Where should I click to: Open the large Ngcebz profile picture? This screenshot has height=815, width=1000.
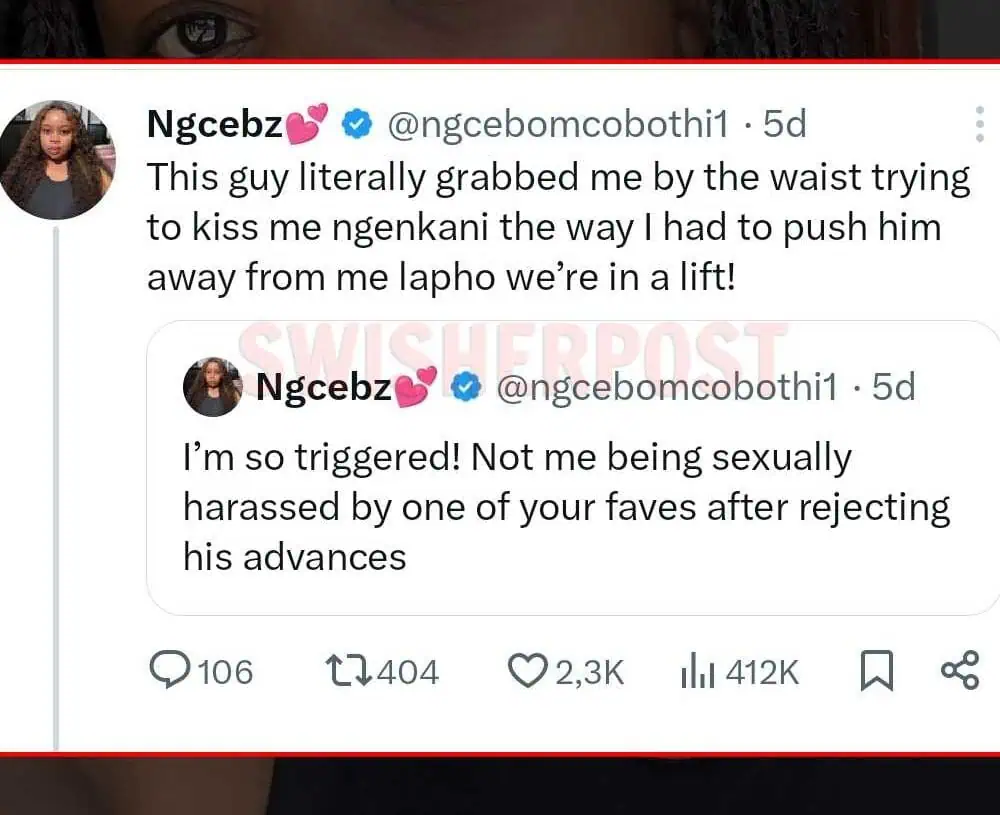click(x=57, y=160)
